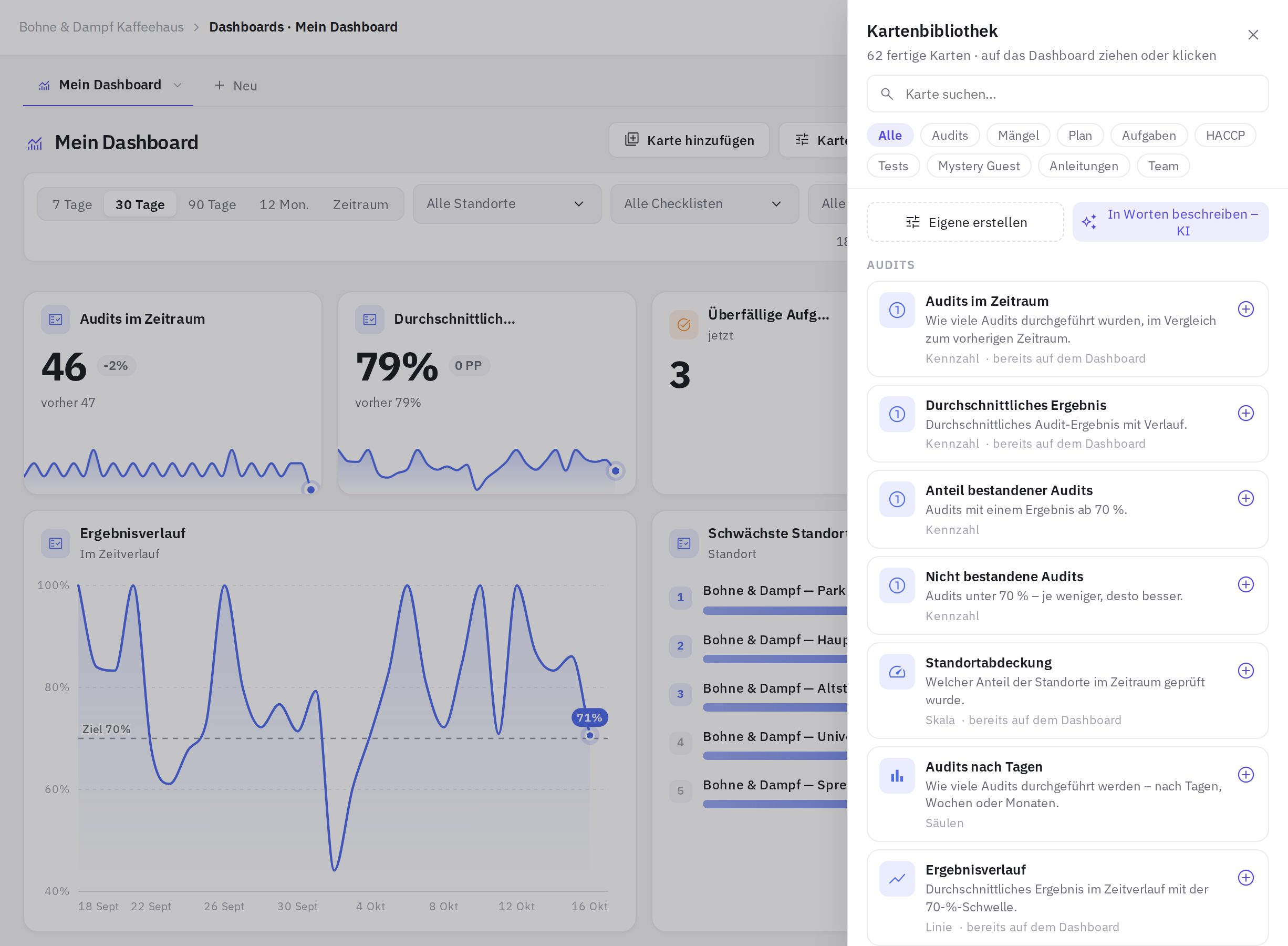
Task: Click Eigene erstellen button
Action: click(x=965, y=222)
